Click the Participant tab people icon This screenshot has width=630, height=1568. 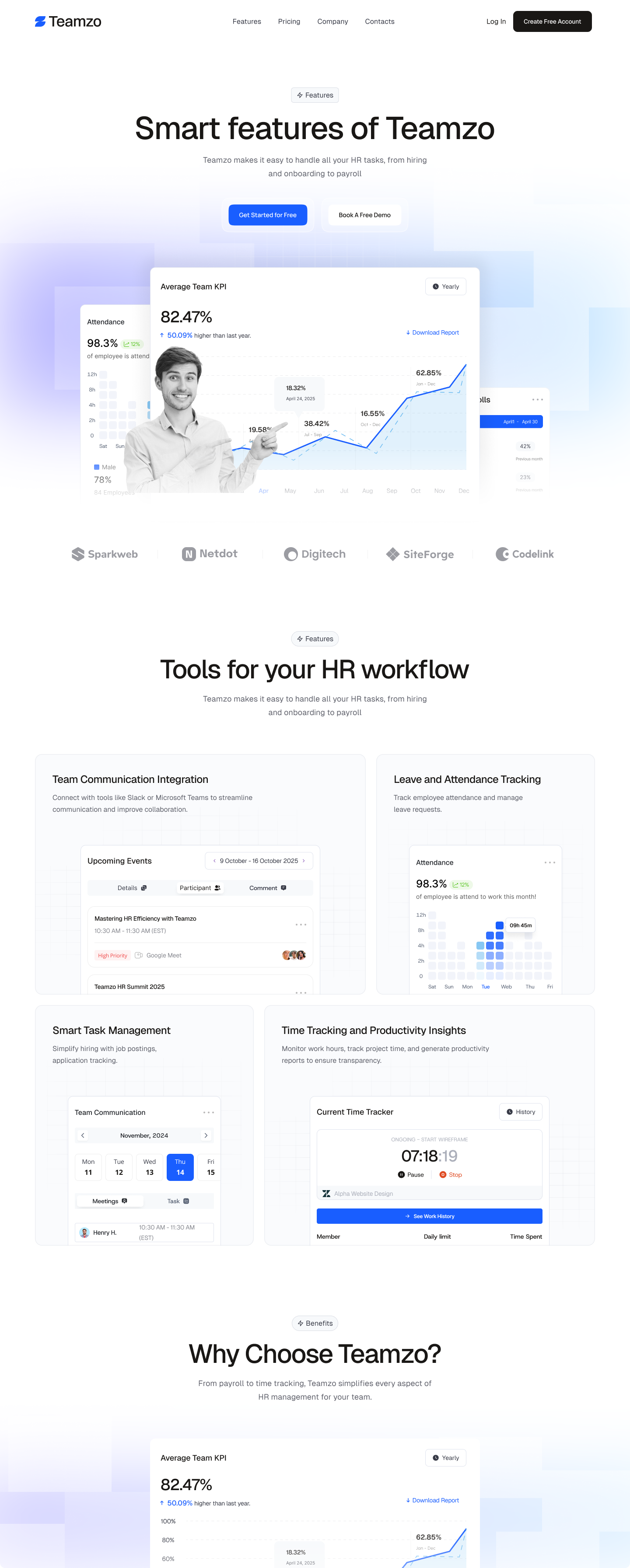[217, 888]
